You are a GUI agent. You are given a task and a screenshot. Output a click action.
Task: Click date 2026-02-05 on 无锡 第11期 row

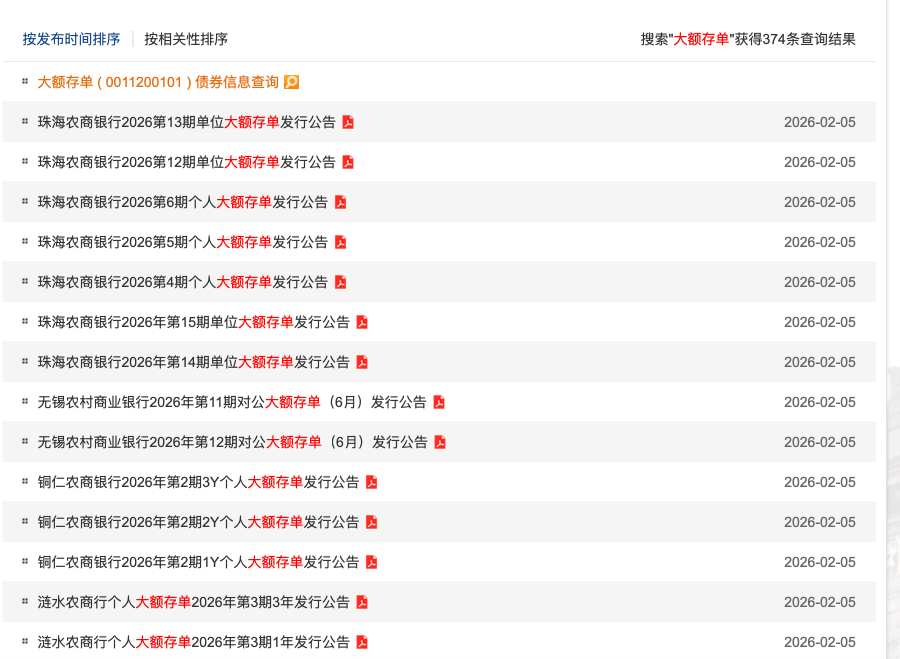click(x=820, y=402)
